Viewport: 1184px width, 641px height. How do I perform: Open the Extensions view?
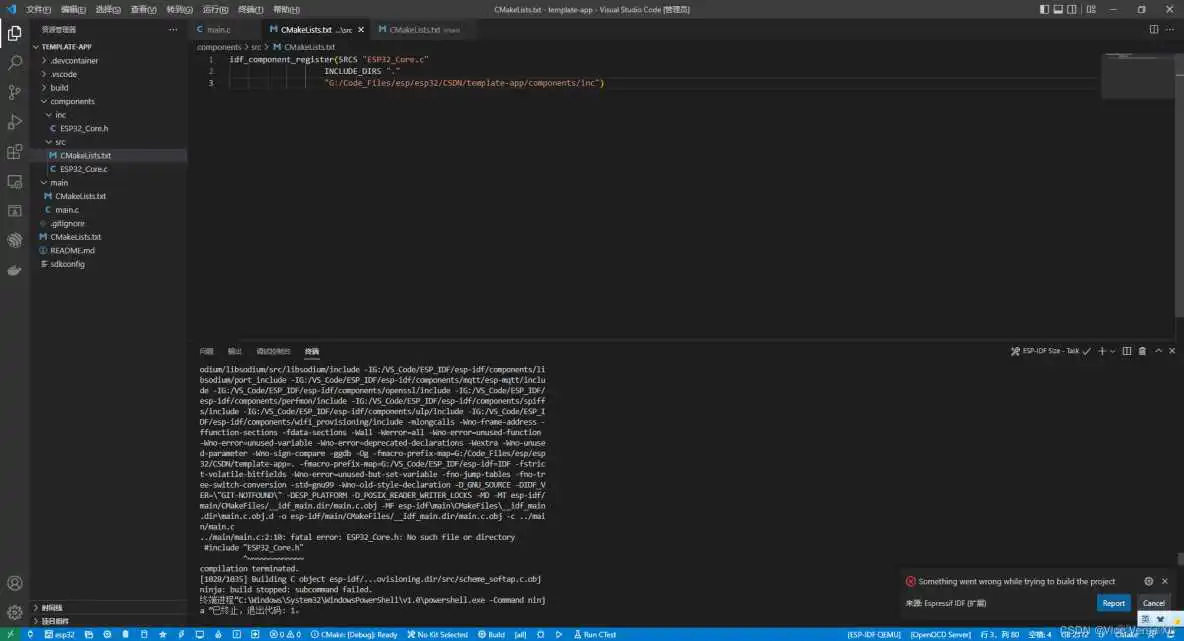(14, 152)
